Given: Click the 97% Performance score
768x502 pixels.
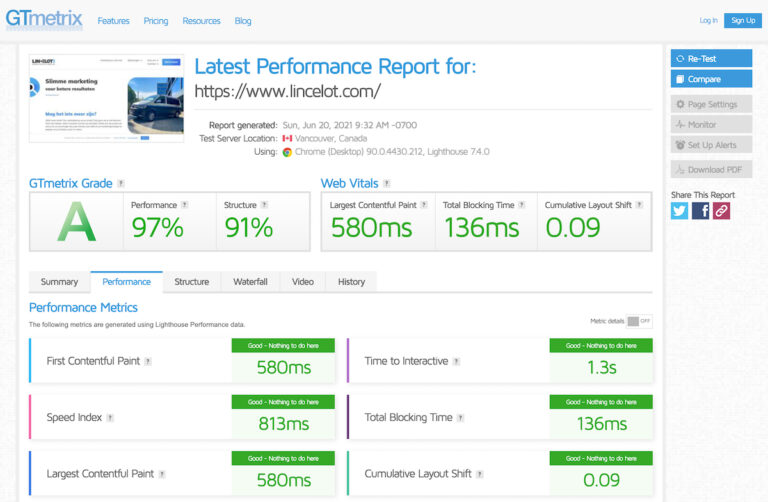Looking at the screenshot, I should [x=157, y=228].
